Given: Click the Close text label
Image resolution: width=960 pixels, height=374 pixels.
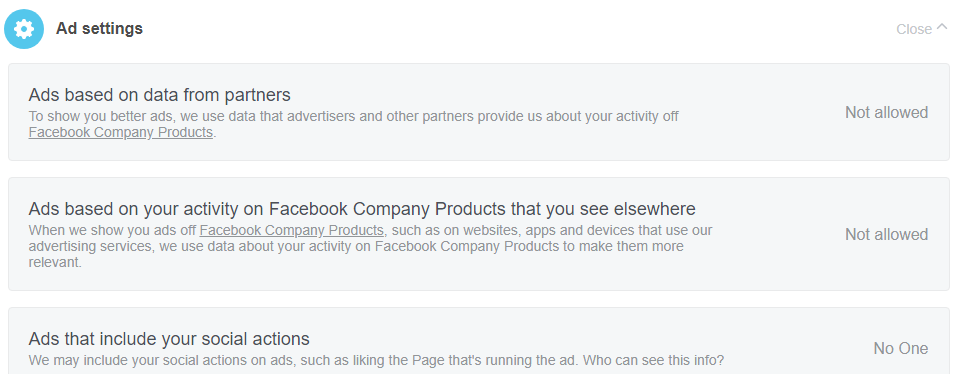Looking at the screenshot, I should pyautogui.click(x=913, y=29).
